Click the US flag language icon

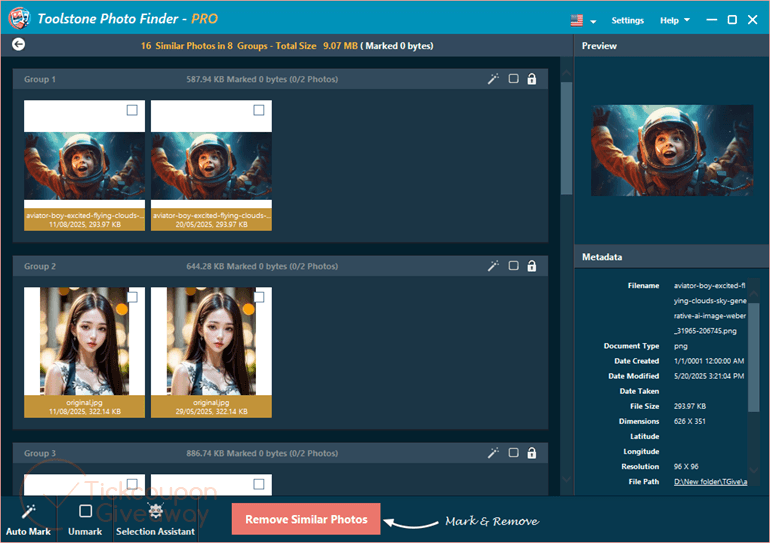pyautogui.click(x=577, y=21)
